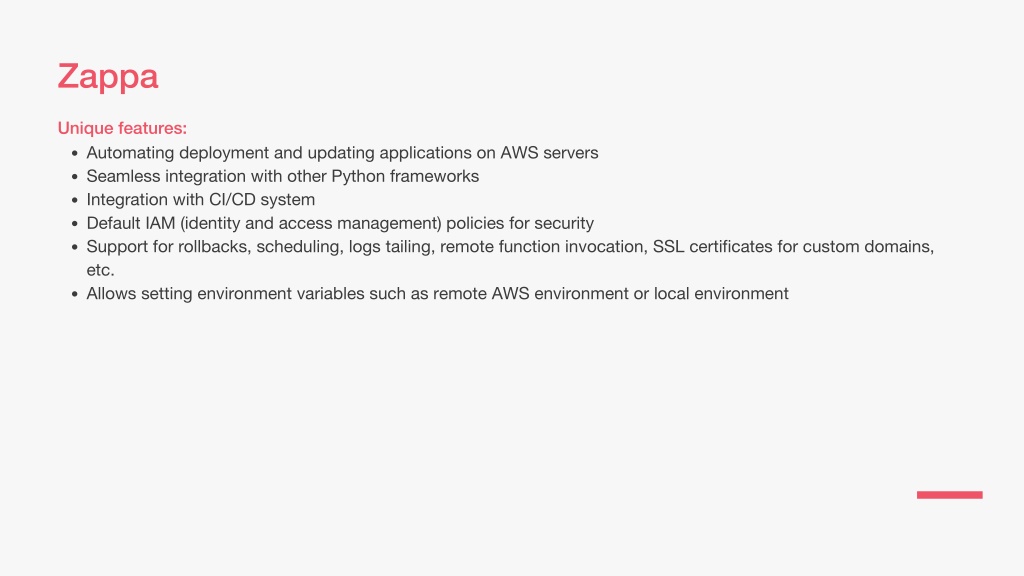
Task: Select the 'Unique features:' heading
Action: pos(122,128)
